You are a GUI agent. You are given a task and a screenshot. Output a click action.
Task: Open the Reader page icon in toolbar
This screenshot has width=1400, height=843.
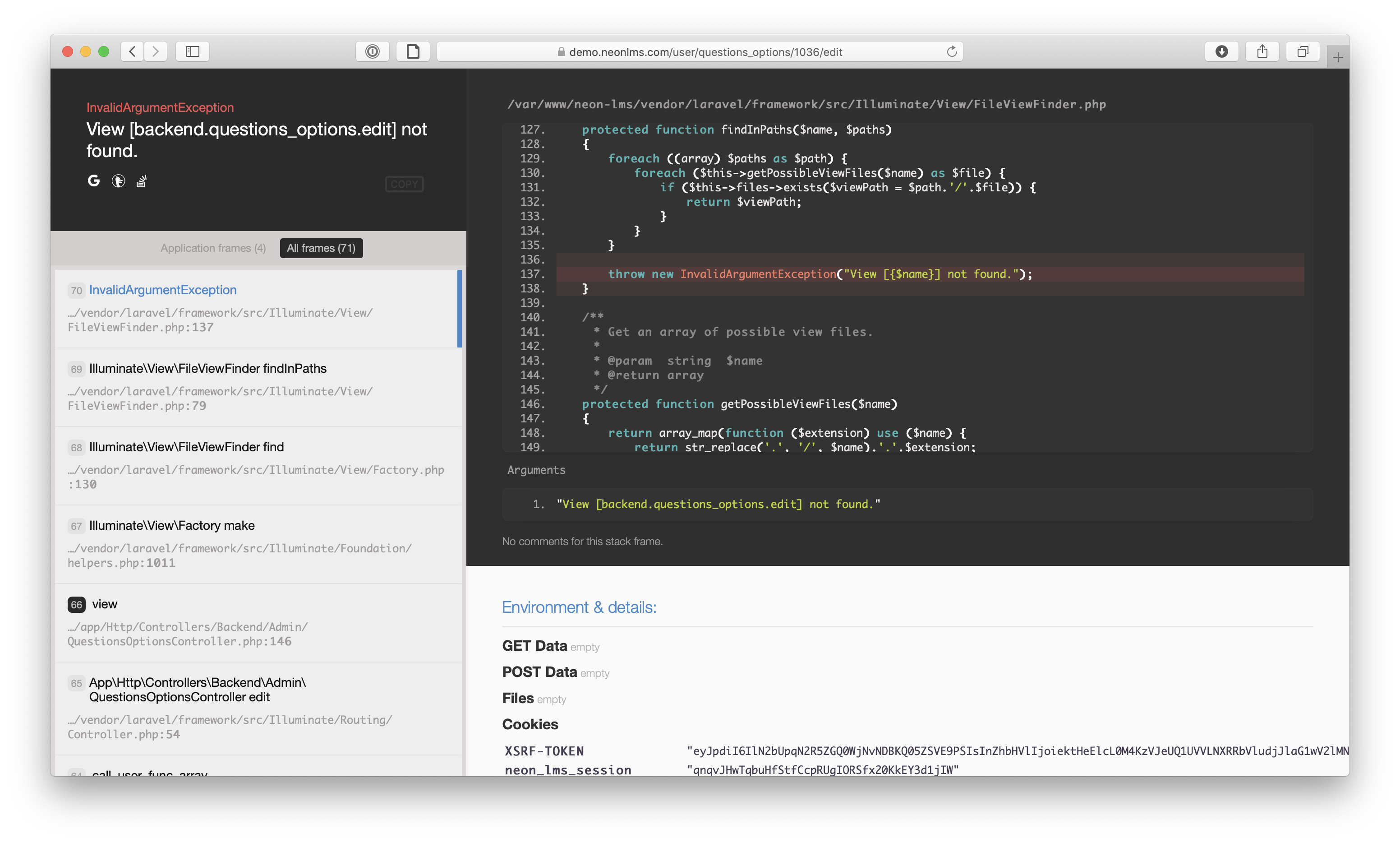(413, 51)
